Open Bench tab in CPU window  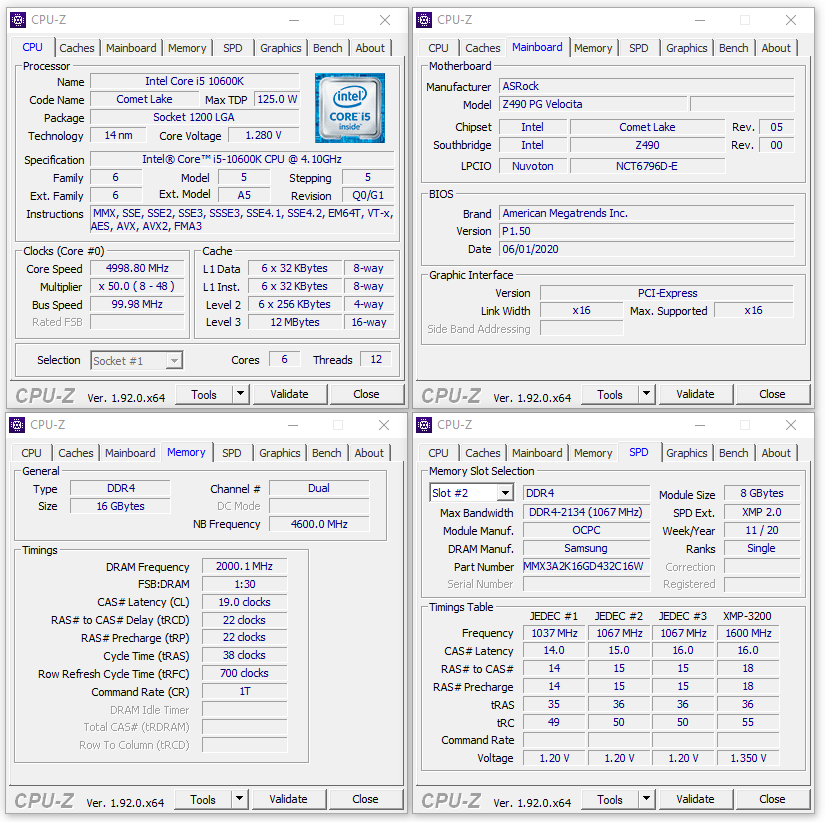(x=327, y=48)
